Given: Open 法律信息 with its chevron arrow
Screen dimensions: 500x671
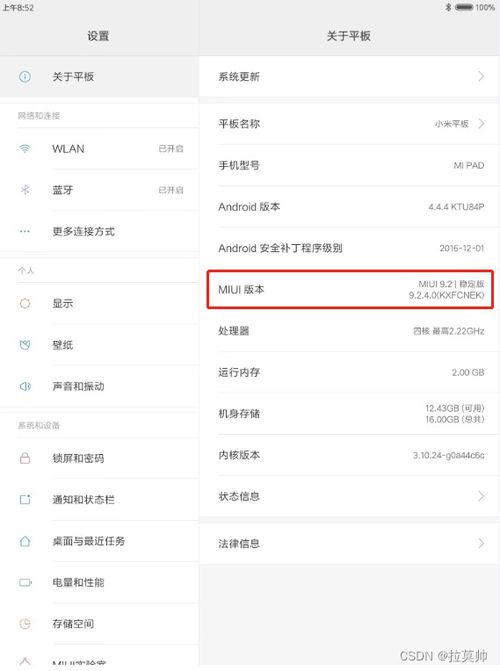Looking at the screenshot, I should click(x=481, y=543).
